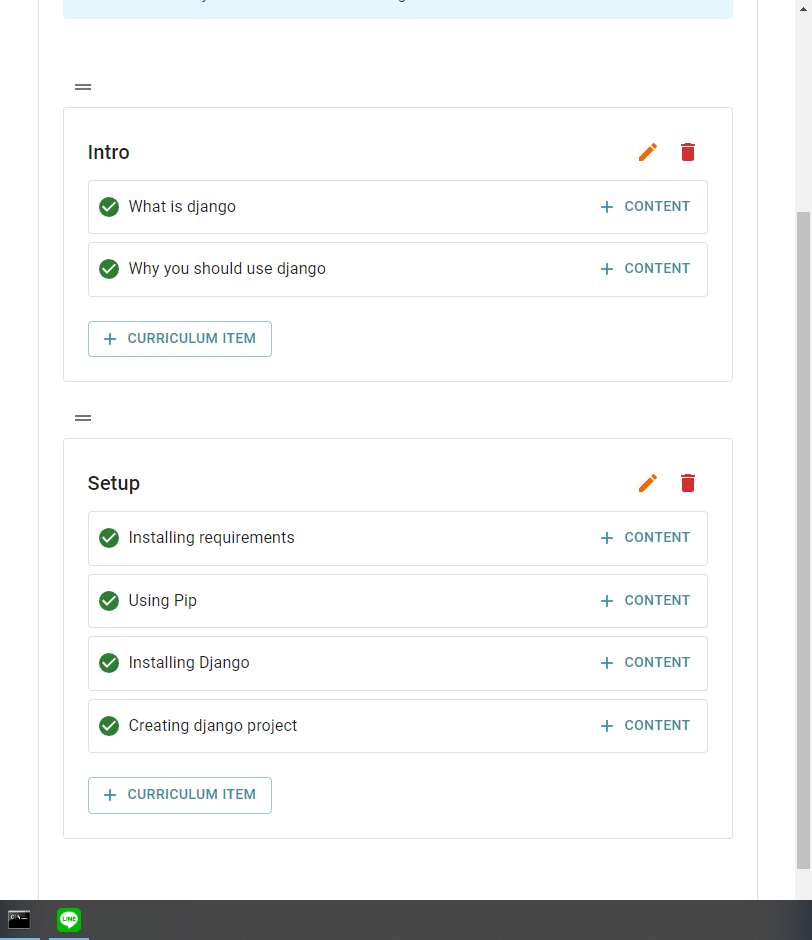
Task: Select the 'What is django' lesson title
Action: 182,207
